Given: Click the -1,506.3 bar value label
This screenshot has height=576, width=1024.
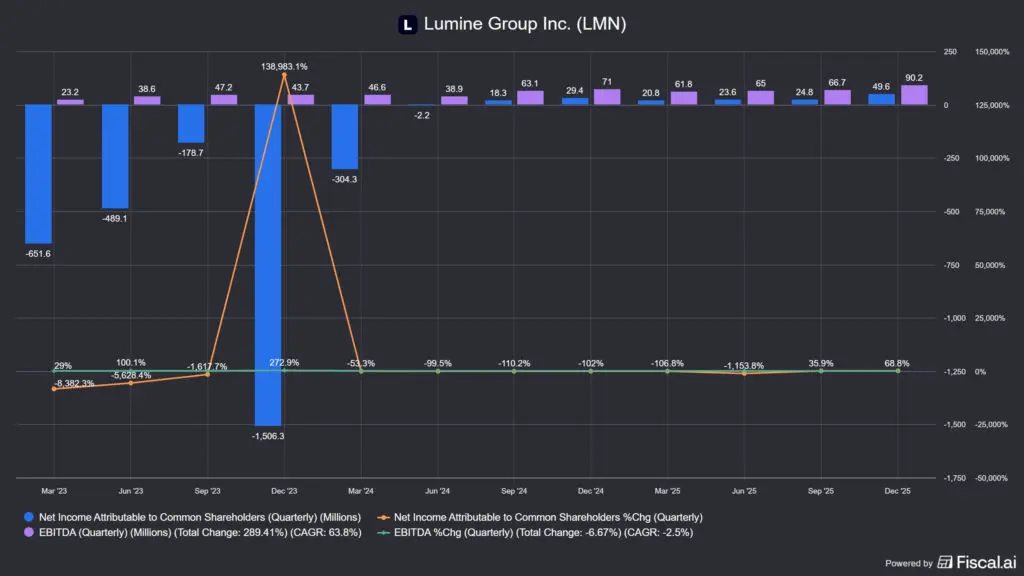Looking at the screenshot, I should (268, 436).
